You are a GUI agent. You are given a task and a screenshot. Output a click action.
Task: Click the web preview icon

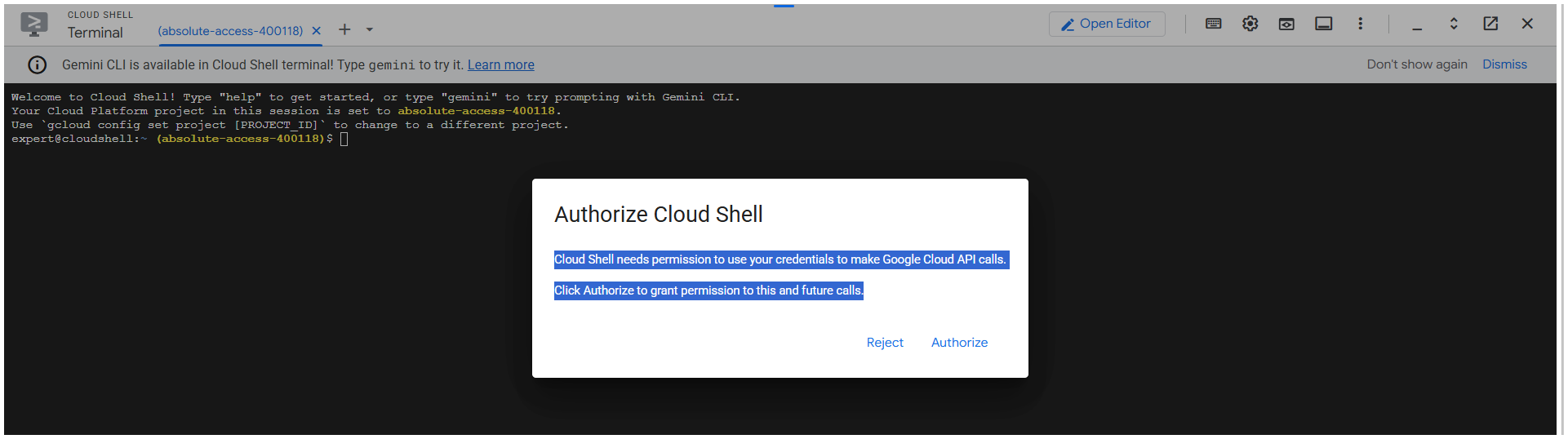1286,24
